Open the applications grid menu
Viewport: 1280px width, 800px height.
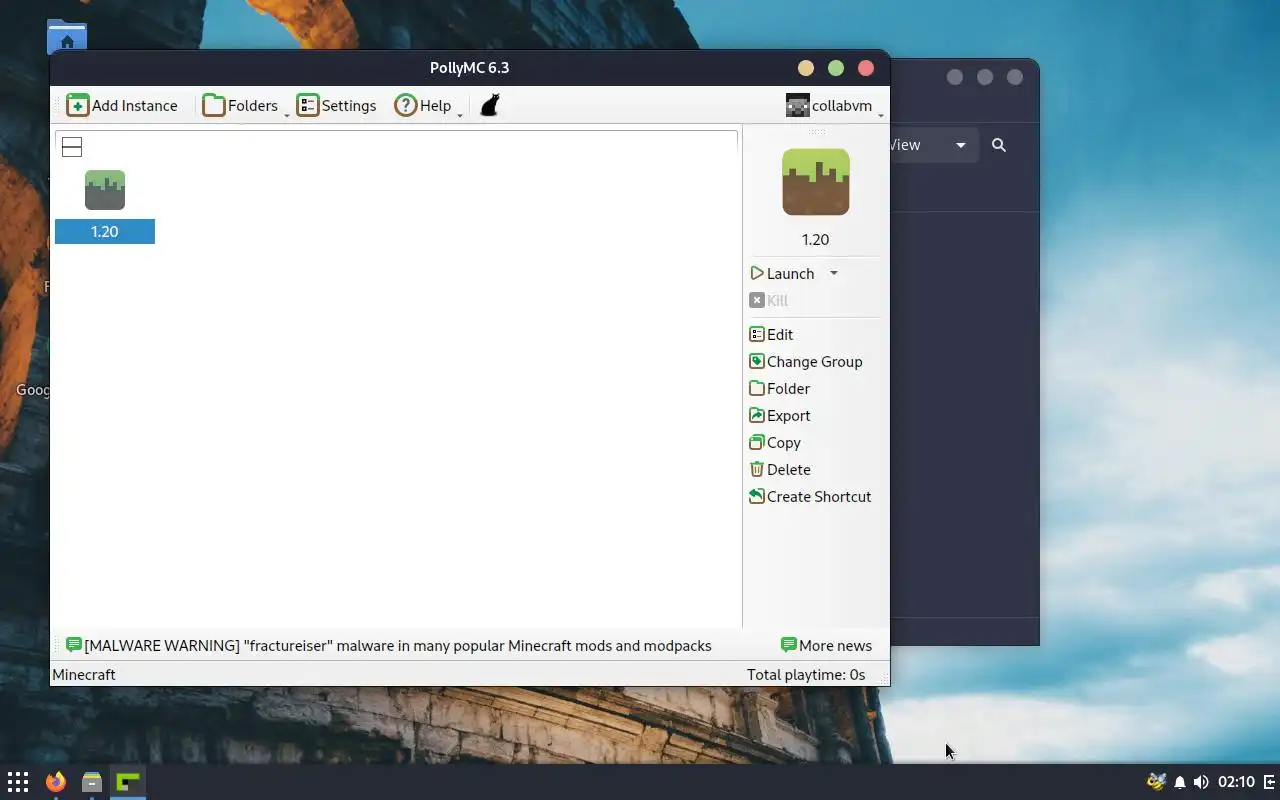(x=18, y=781)
